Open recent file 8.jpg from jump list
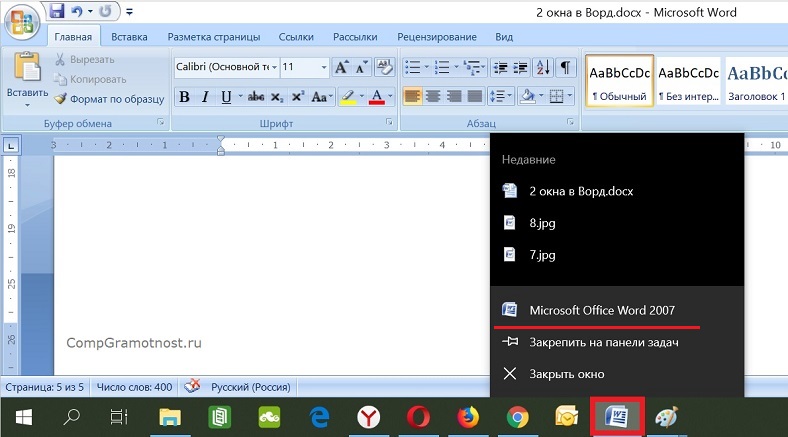 [x=617, y=223]
